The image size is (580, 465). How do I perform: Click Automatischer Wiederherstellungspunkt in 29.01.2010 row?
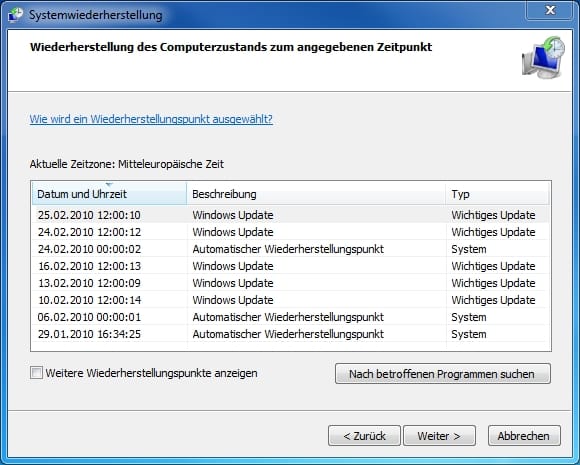[288, 334]
